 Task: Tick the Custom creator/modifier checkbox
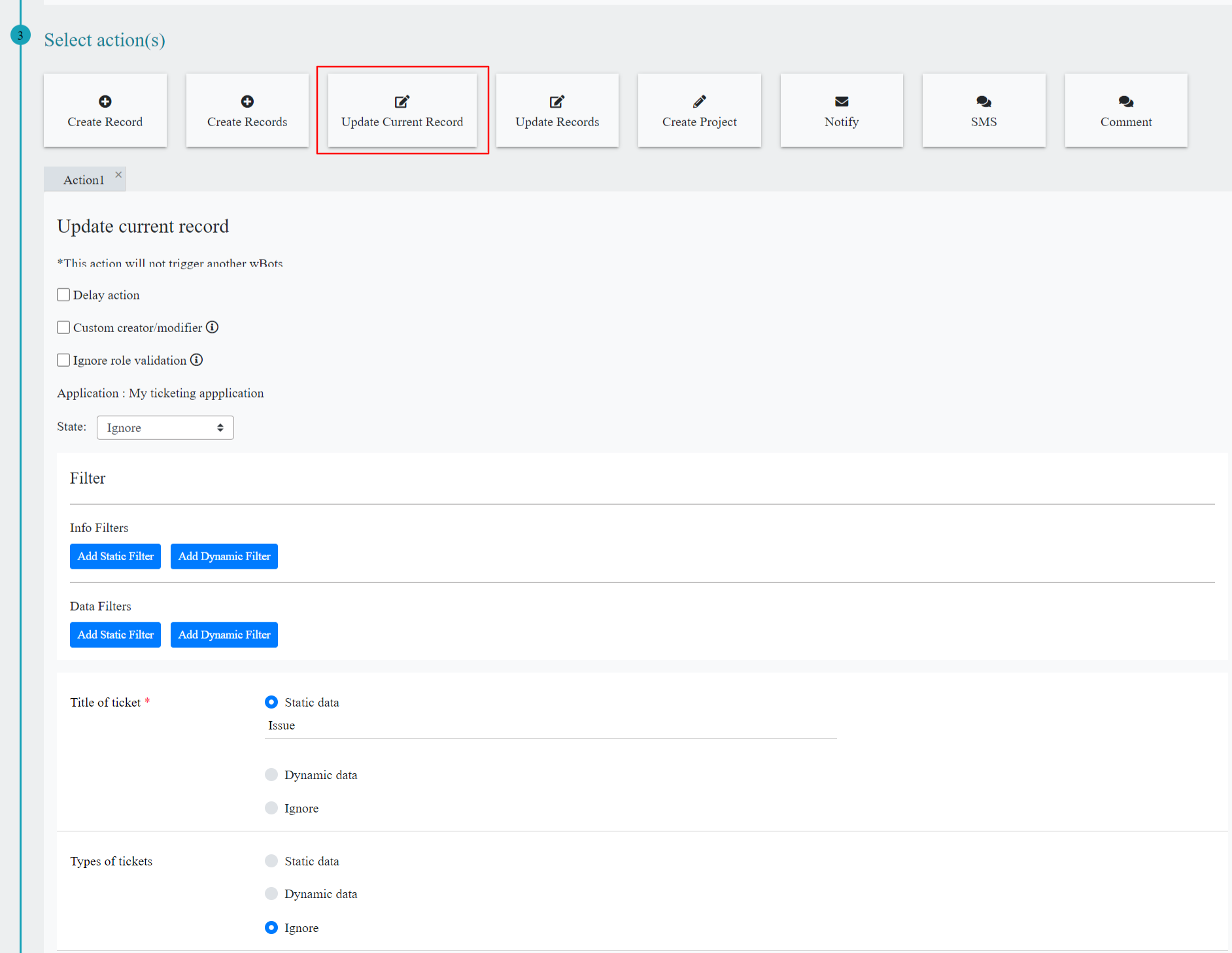[x=63, y=327]
